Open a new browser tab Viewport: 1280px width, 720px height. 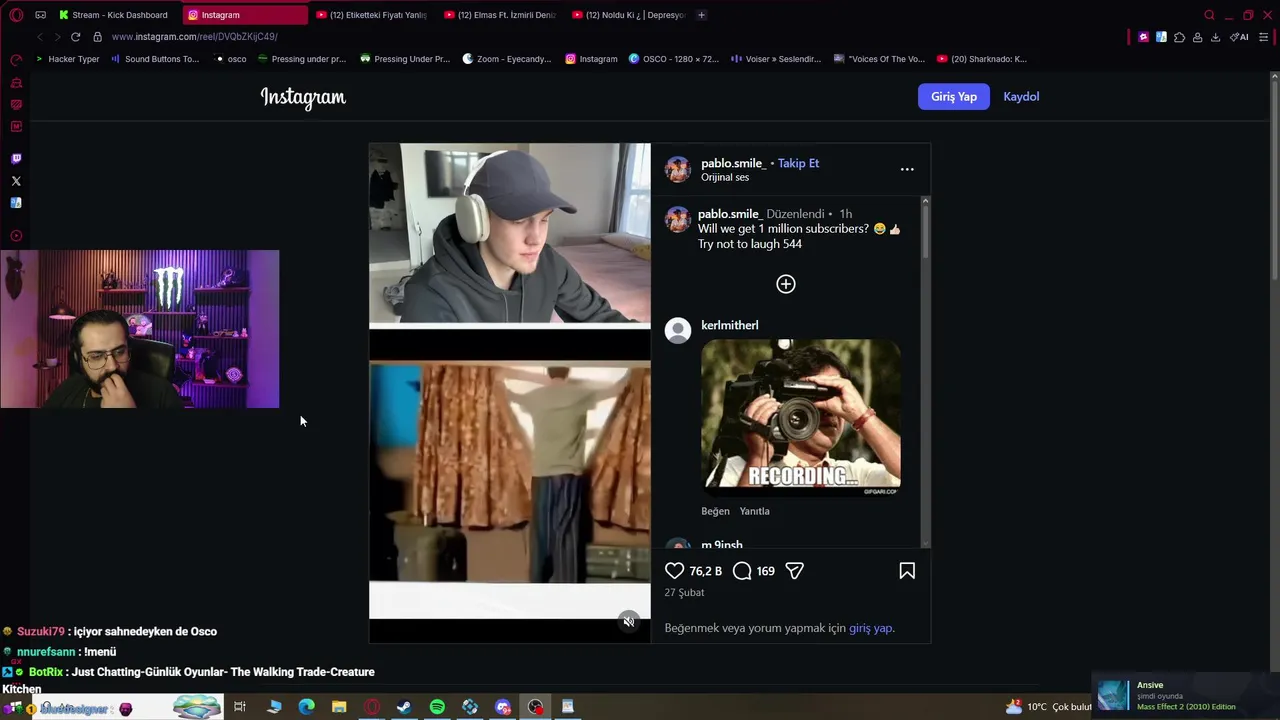[701, 15]
